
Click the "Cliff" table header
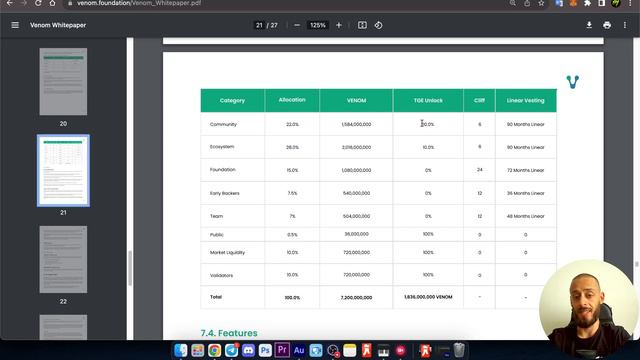point(479,100)
